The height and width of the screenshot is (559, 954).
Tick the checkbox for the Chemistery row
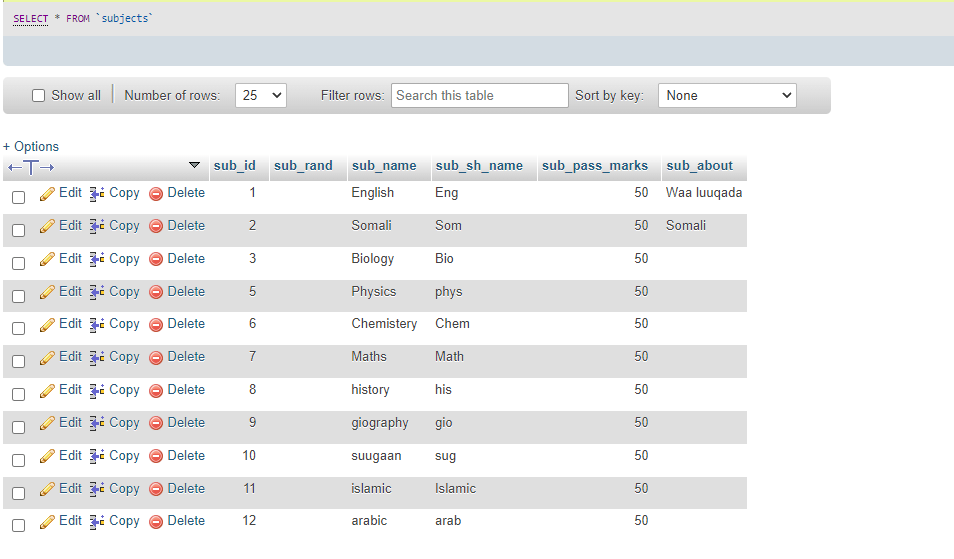pos(19,328)
